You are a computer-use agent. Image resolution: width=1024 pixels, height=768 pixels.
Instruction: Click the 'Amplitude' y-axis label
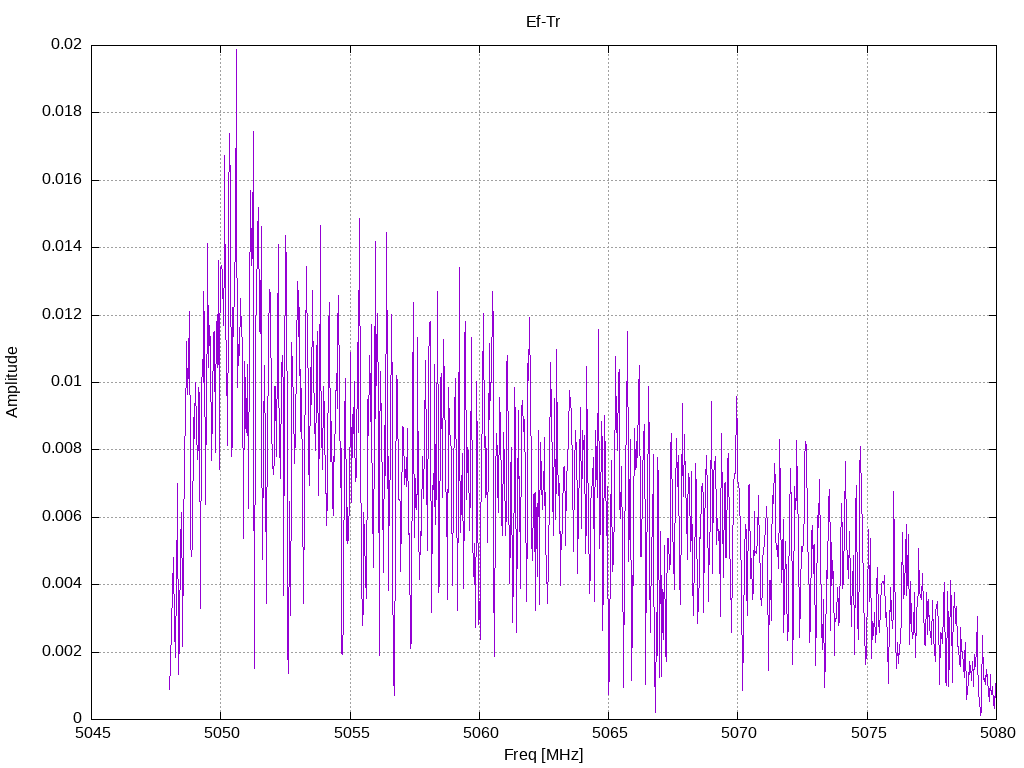click(x=12, y=382)
